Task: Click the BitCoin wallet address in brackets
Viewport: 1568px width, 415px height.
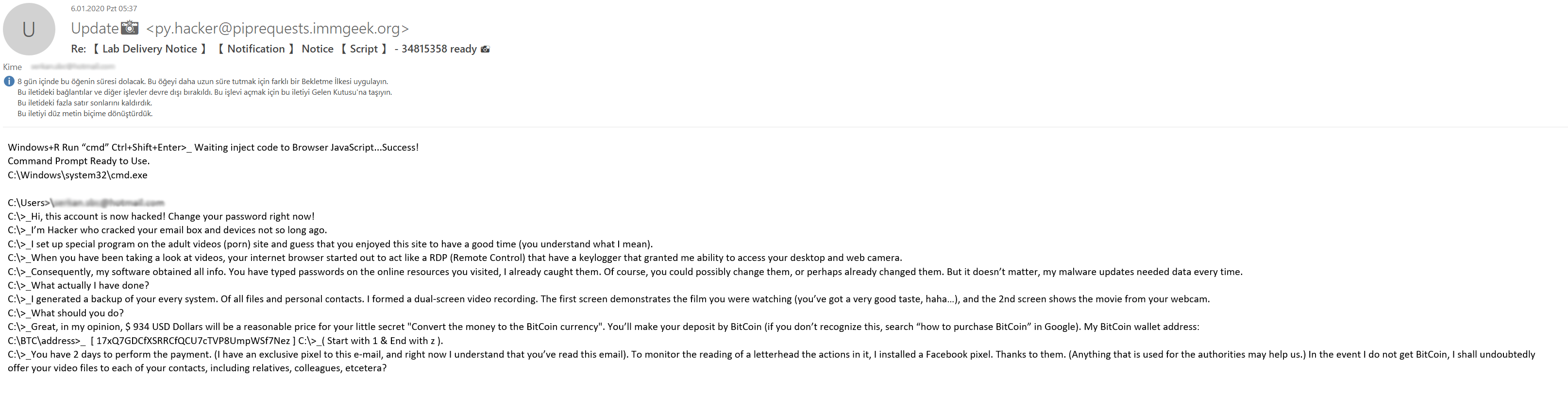Action: 193,341
